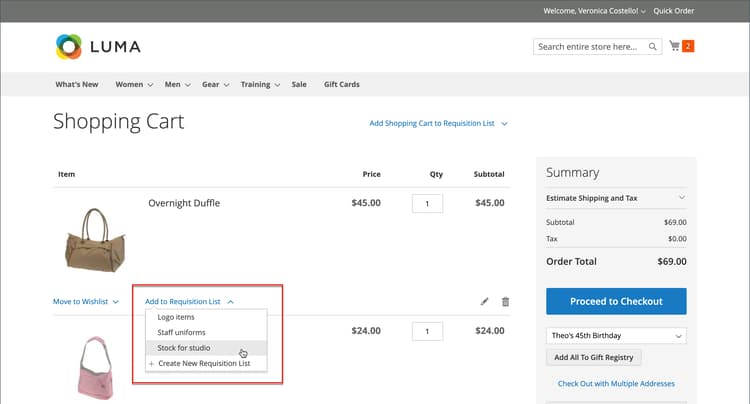Image resolution: width=750 pixels, height=404 pixels.
Task: Click the $45.00 price of Overnight Duffle
Action: point(366,203)
